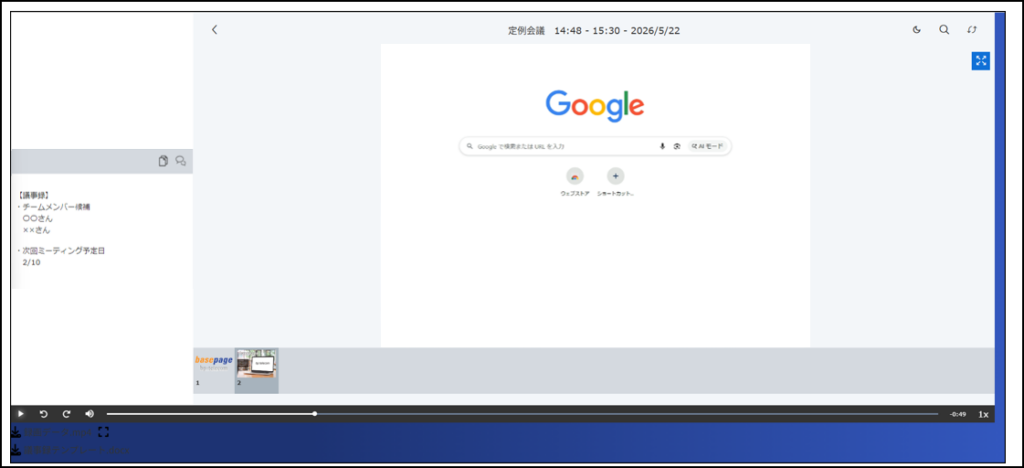This screenshot has width=1024, height=468.
Task: Open the chat bubbles icon in notes panel
Action: click(x=181, y=161)
